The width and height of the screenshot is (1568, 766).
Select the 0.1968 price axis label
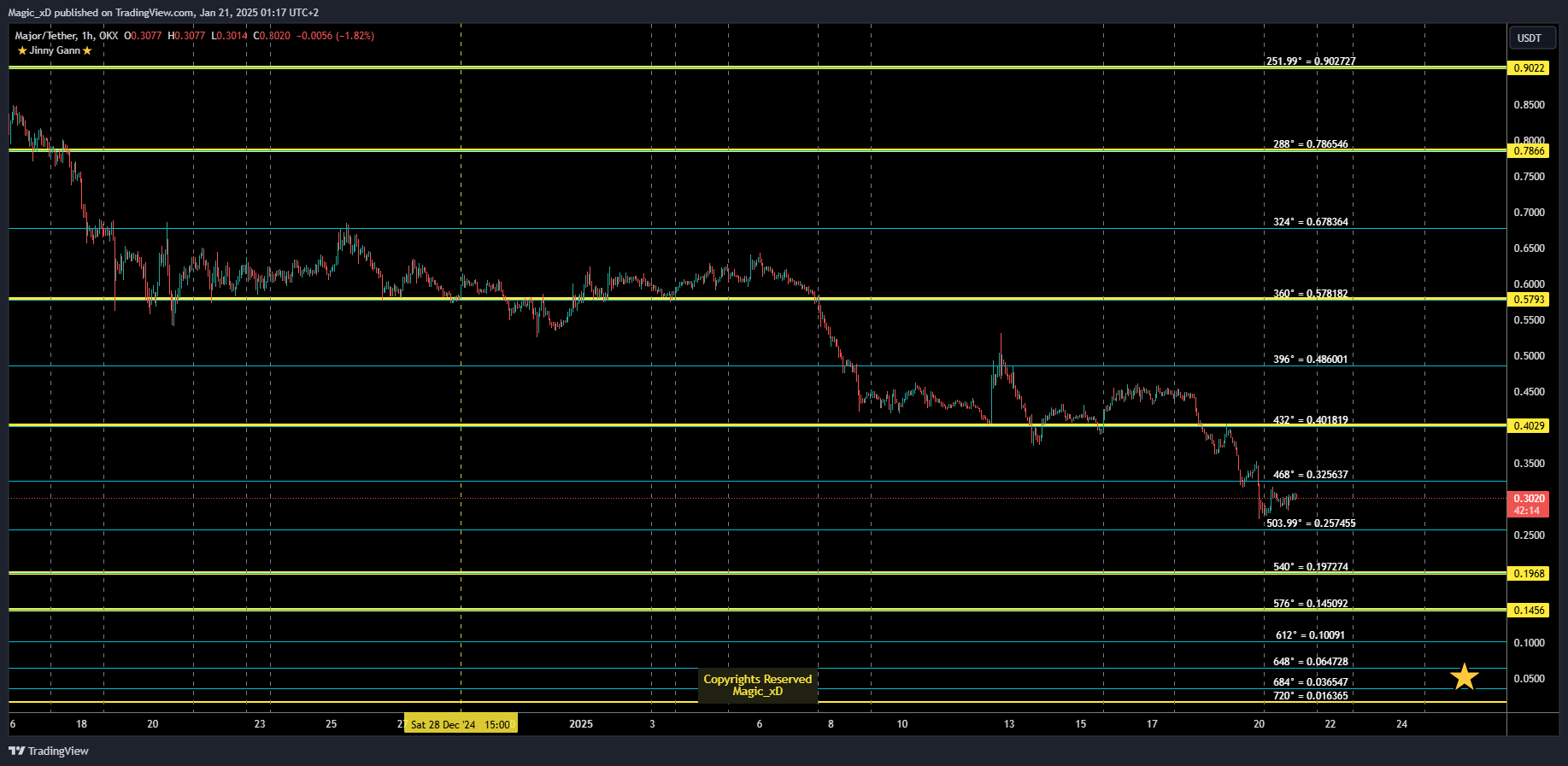[1529, 574]
